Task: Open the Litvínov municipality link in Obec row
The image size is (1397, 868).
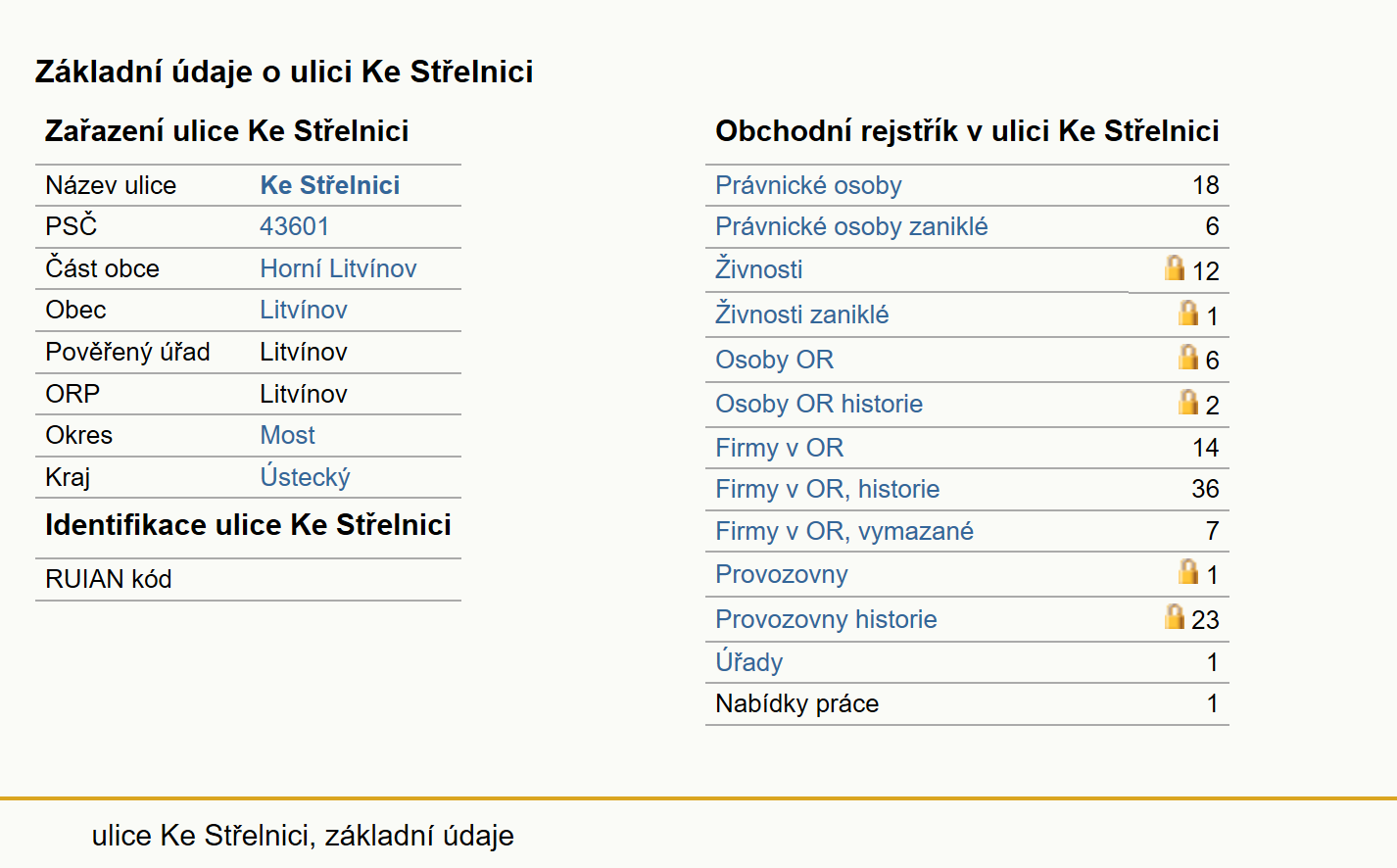Action: (304, 310)
